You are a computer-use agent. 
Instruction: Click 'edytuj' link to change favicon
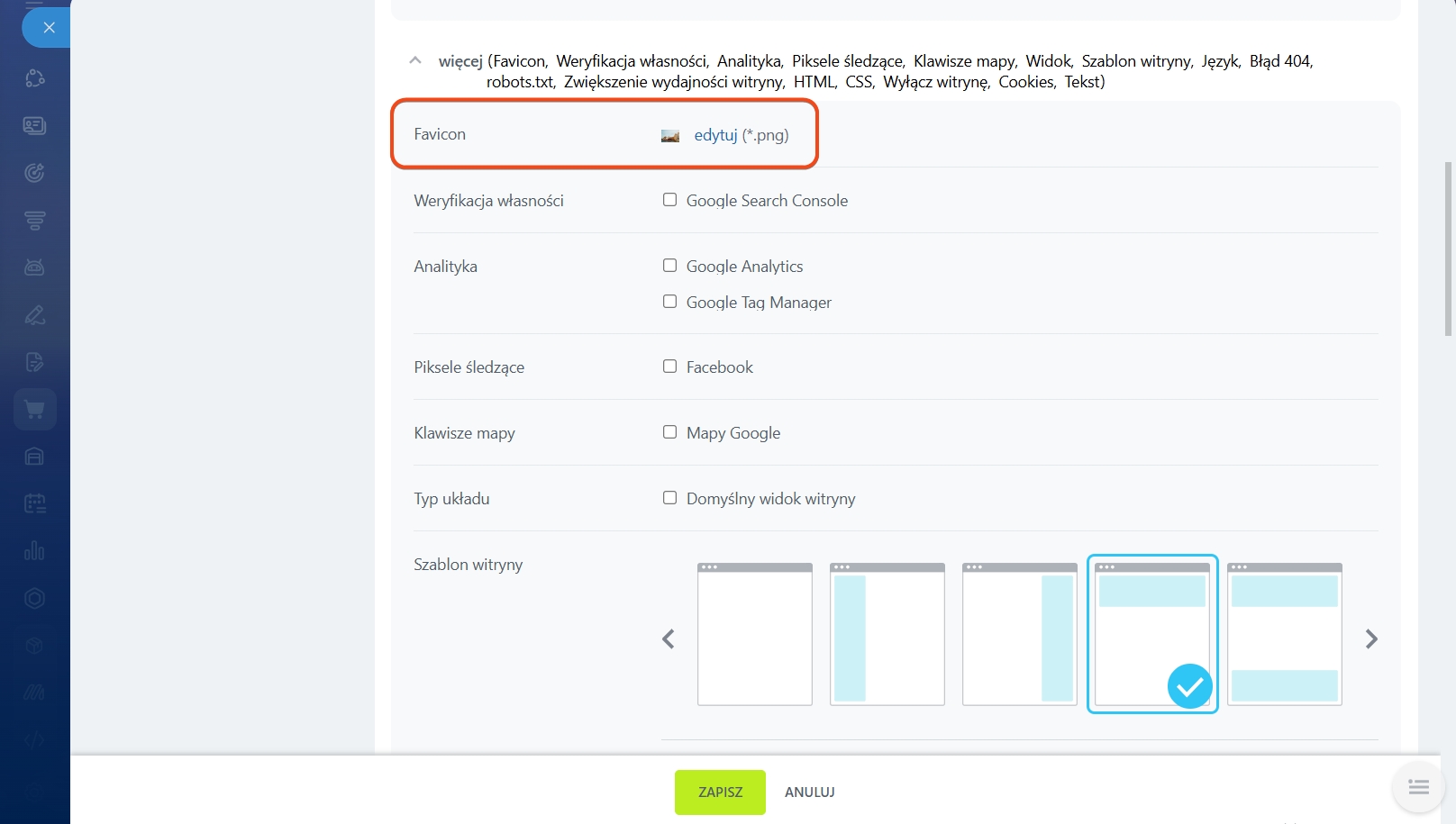click(715, 135)
